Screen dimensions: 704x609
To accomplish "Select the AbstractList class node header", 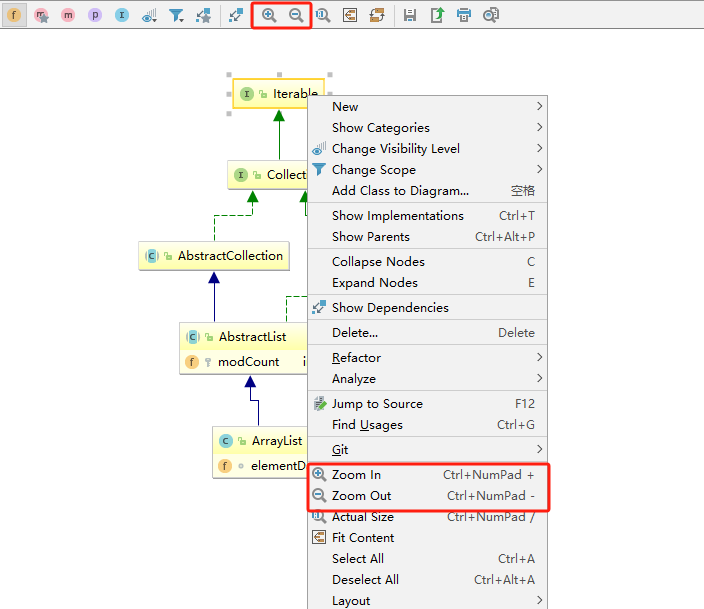I will (x=243, y=336).
